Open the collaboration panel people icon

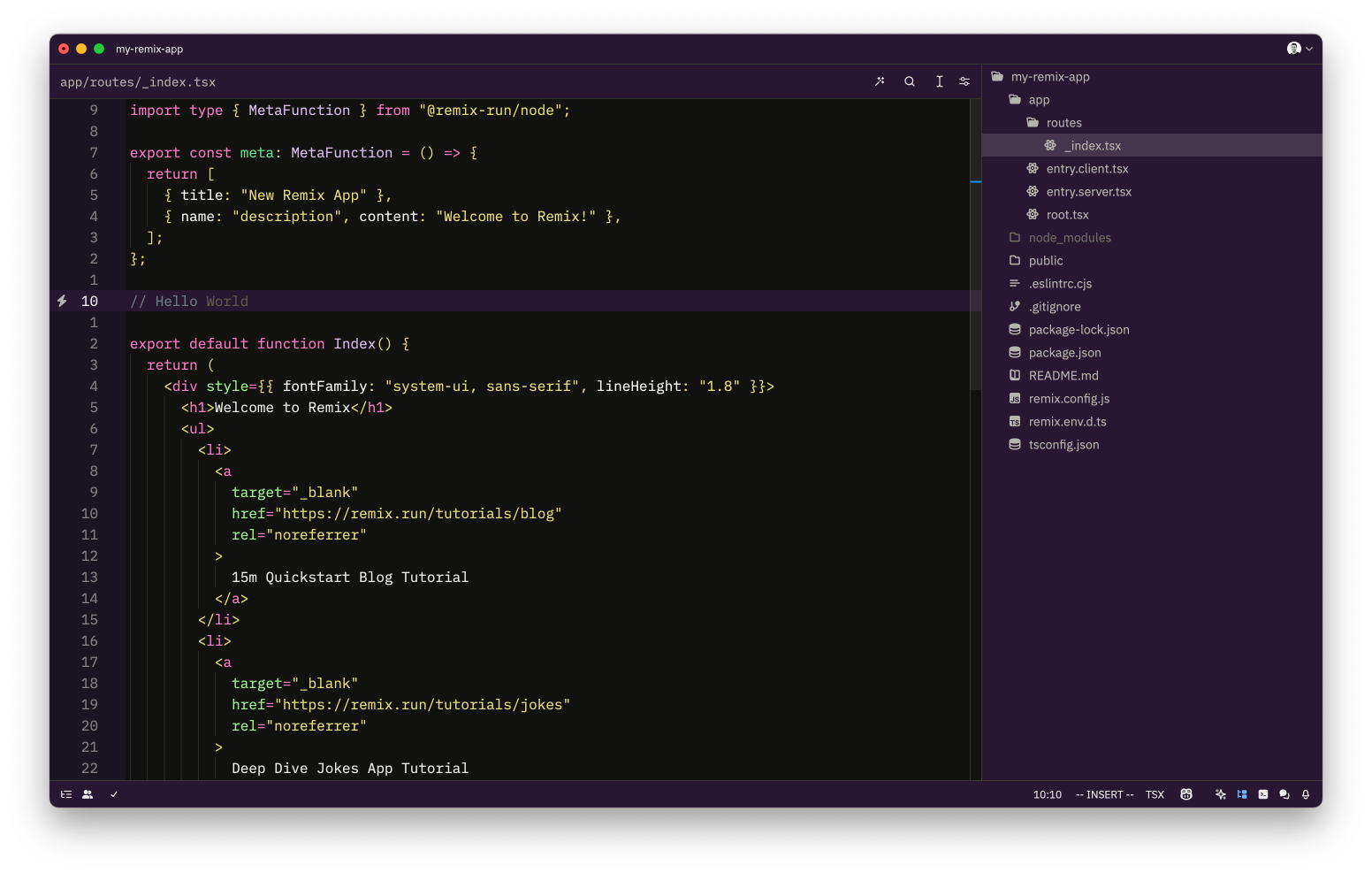88,794
